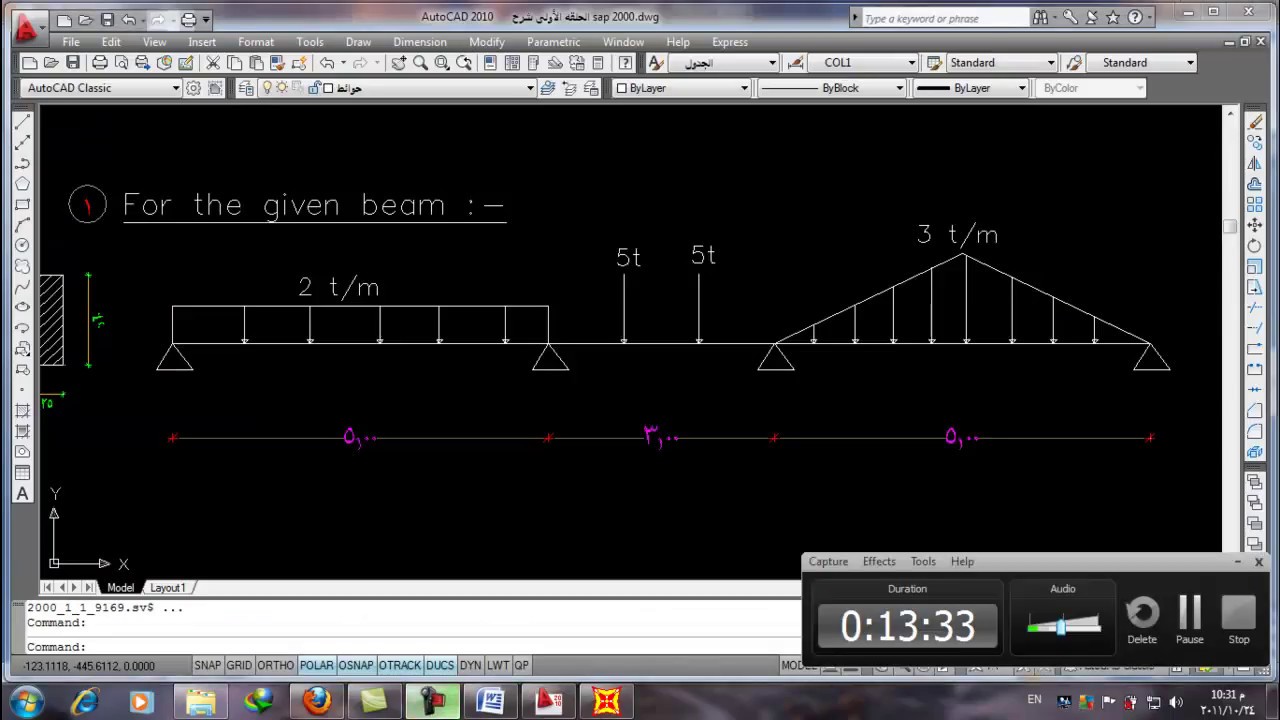
Task: Toggle DYN dynamic input
Action: [x=470, y=665]
